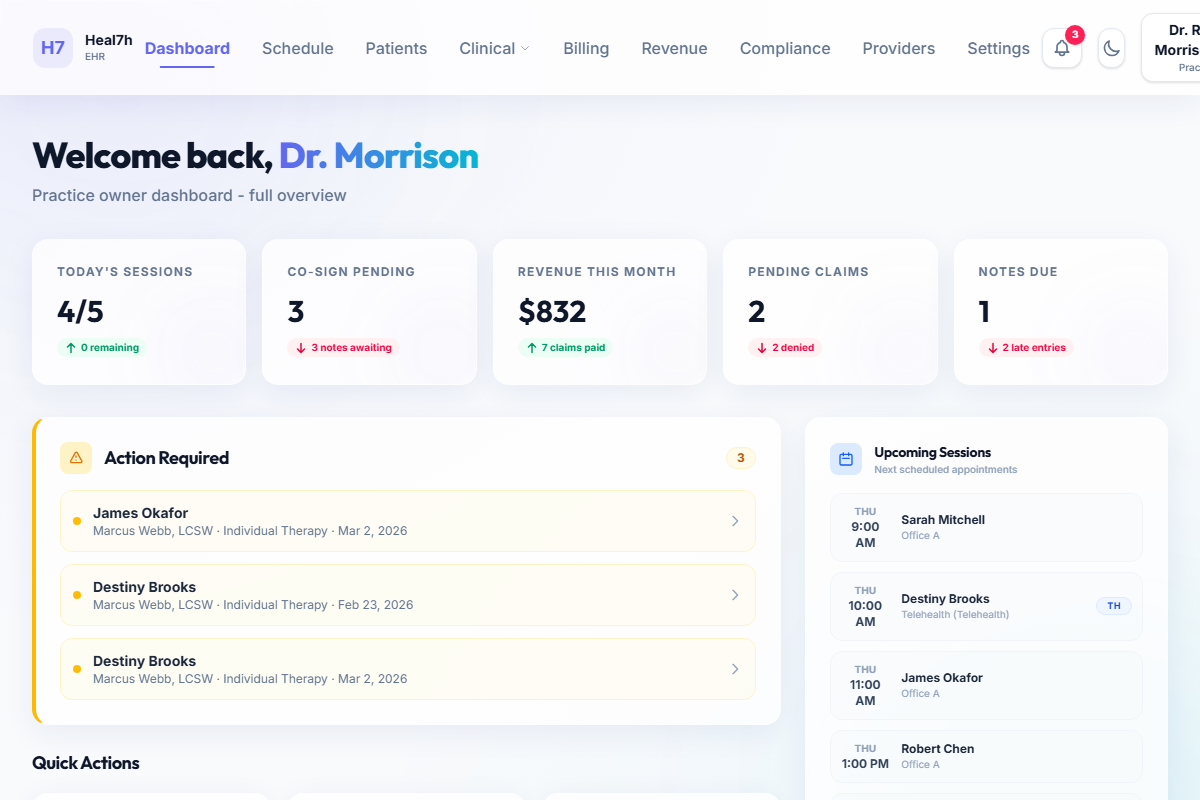Open the Compliance page
This screenshot has width=1200, height=800.
pos(784,48)
